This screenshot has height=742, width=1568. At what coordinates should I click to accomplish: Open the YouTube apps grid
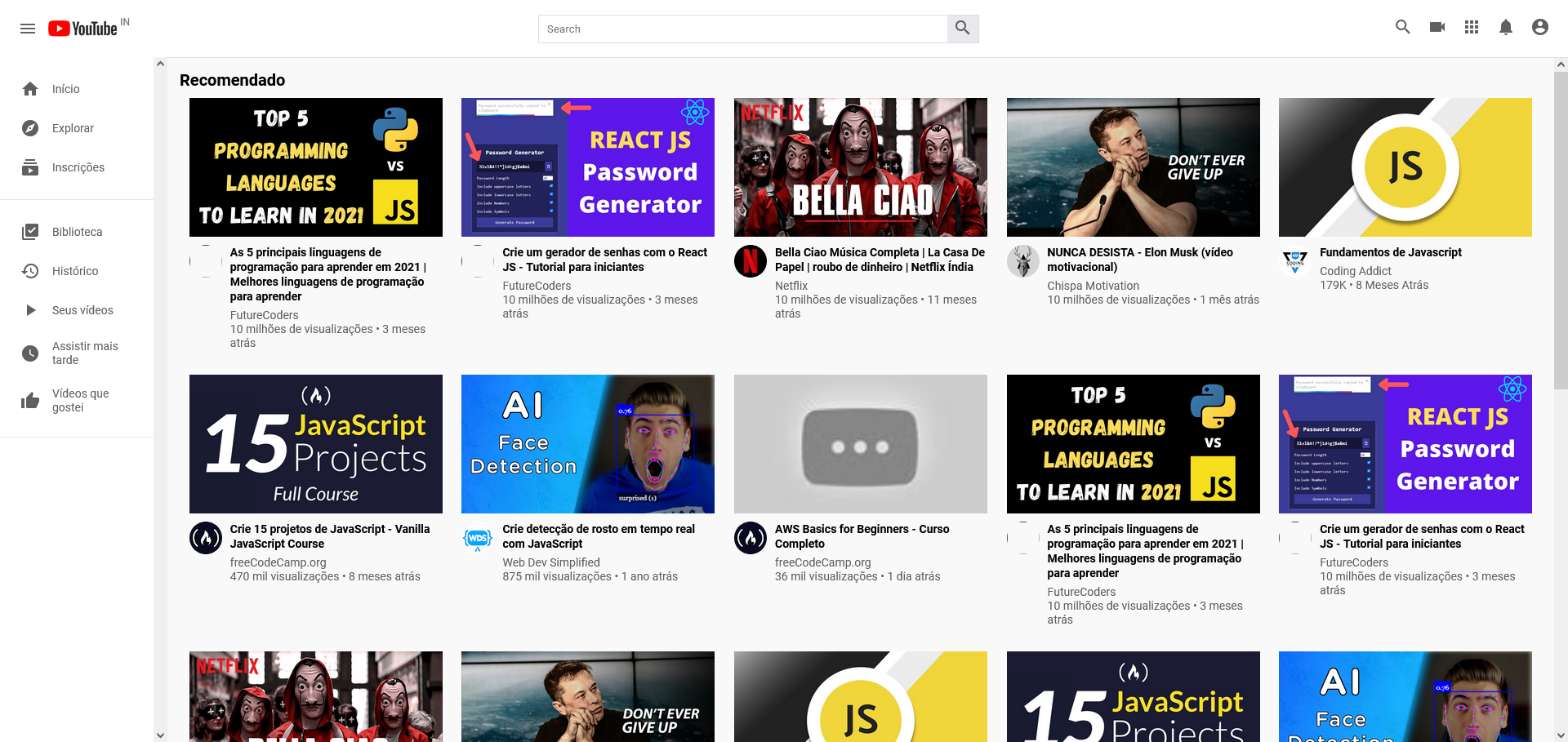pos(1472,27)
